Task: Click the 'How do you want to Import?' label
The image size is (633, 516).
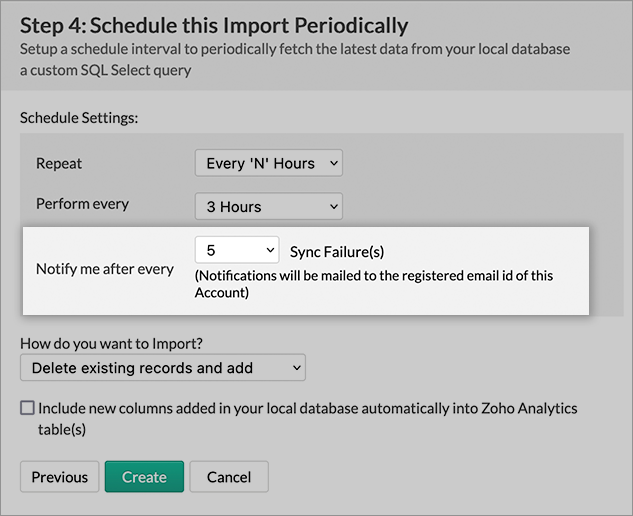Action: click(119, 343)
